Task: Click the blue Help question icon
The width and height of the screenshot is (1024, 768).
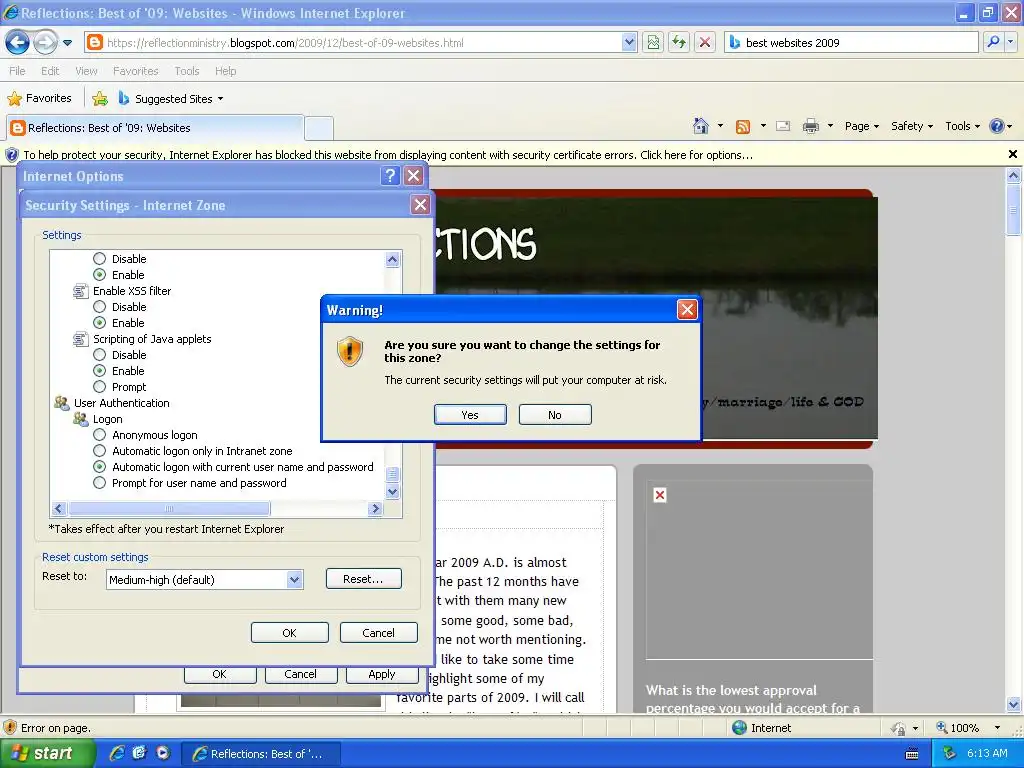Action: tap(997, 126)
